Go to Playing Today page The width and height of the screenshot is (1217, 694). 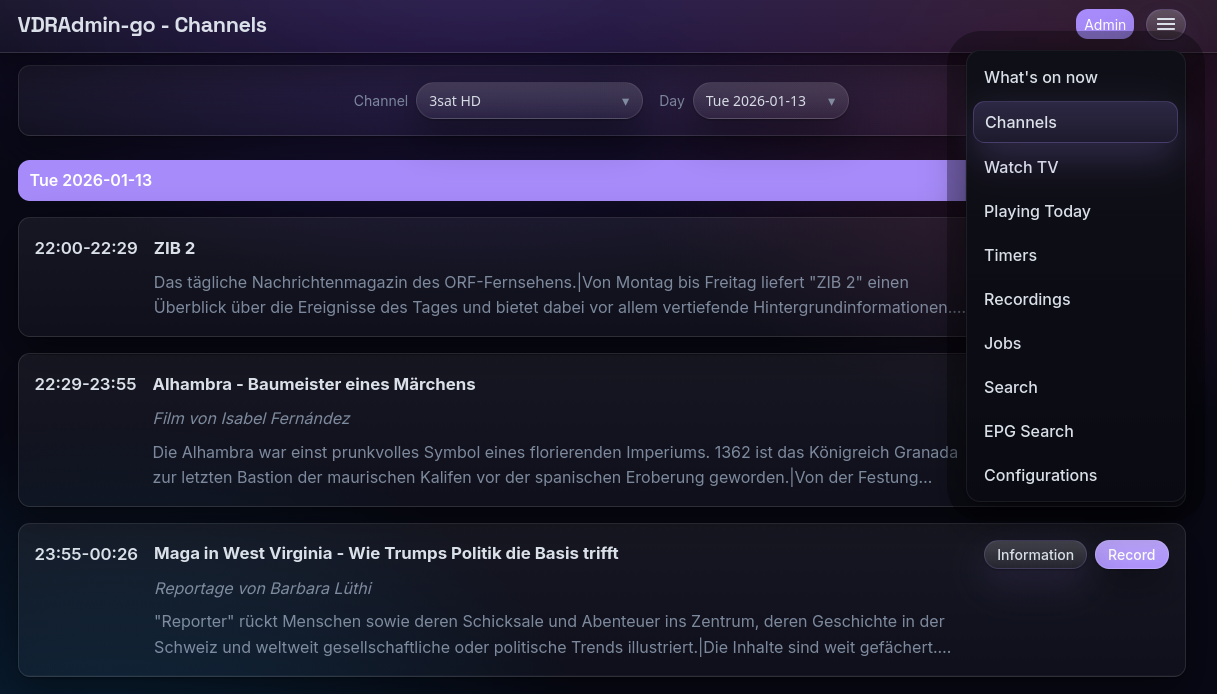pos(1037,211)
